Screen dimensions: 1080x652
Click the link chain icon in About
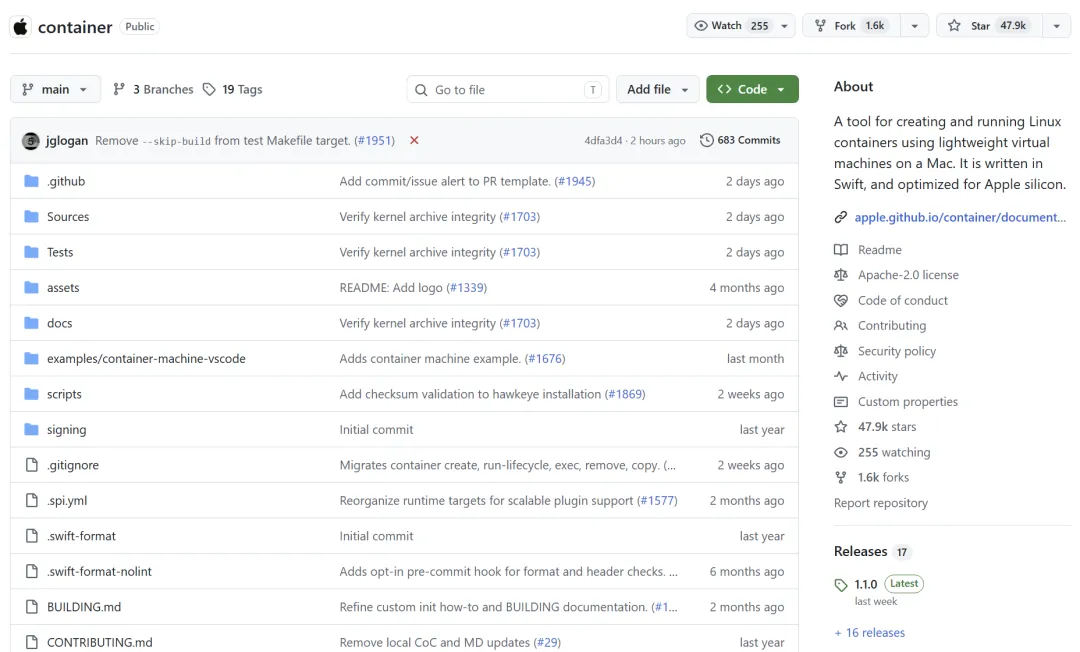[841, 218]
